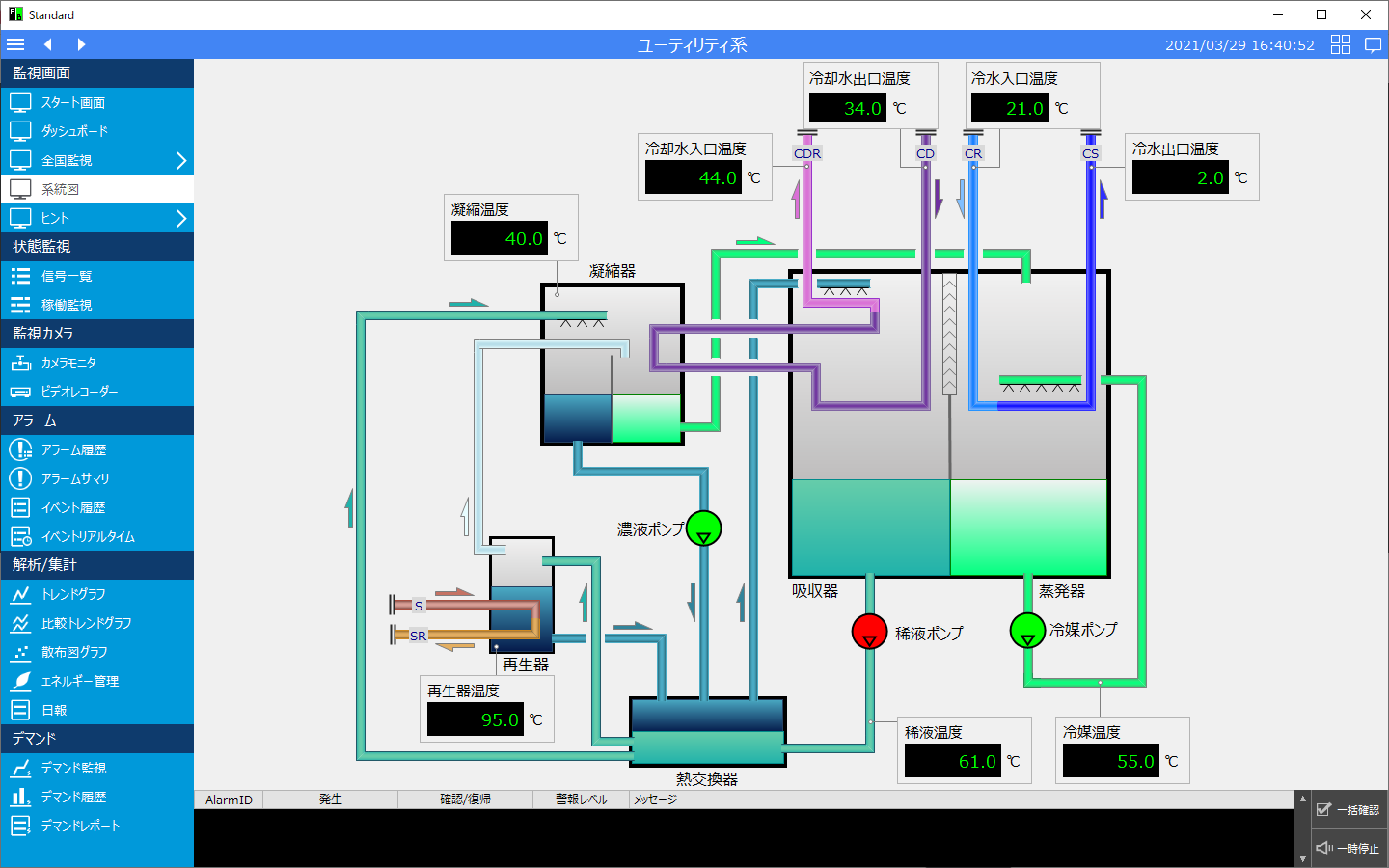Click the CS pipe label
The height and width of the screenshot is (868, 1389).
tap(1090, 153)
